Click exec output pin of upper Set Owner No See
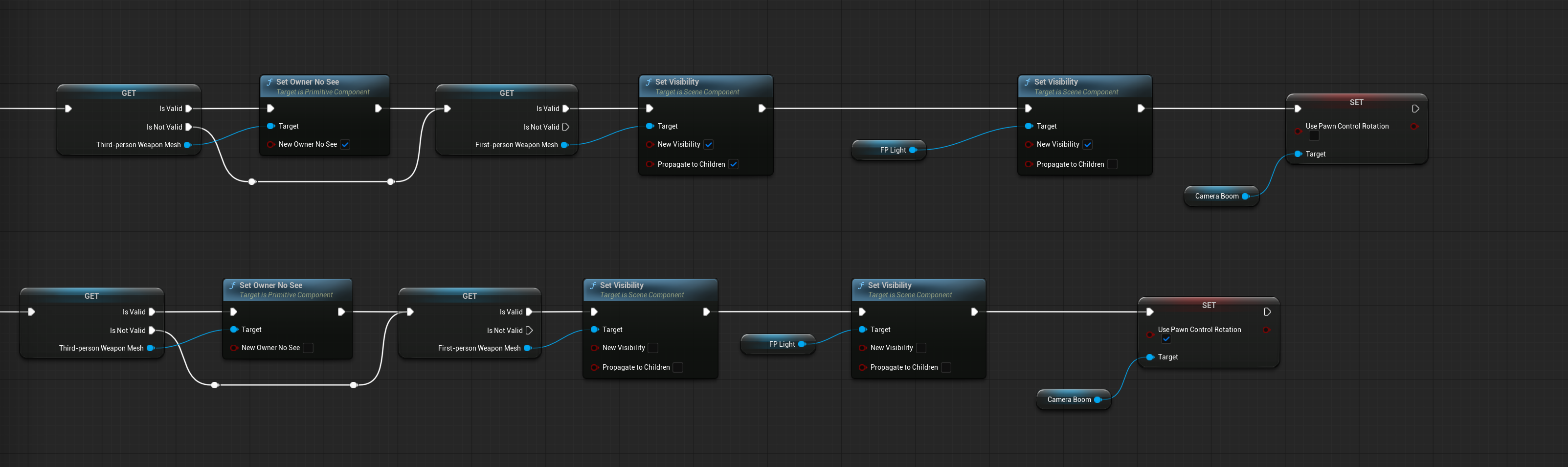1568x467 pixels. click(378, 109)
